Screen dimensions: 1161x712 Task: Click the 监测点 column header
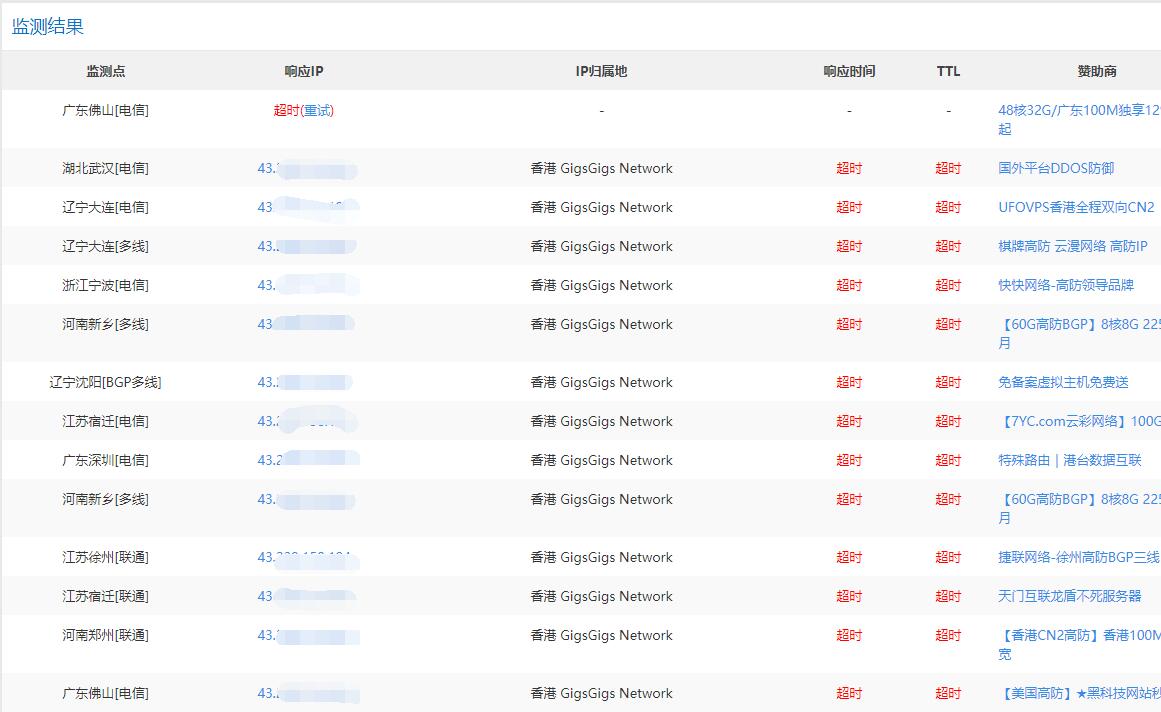pyautogui.click(x=105, y=71)
